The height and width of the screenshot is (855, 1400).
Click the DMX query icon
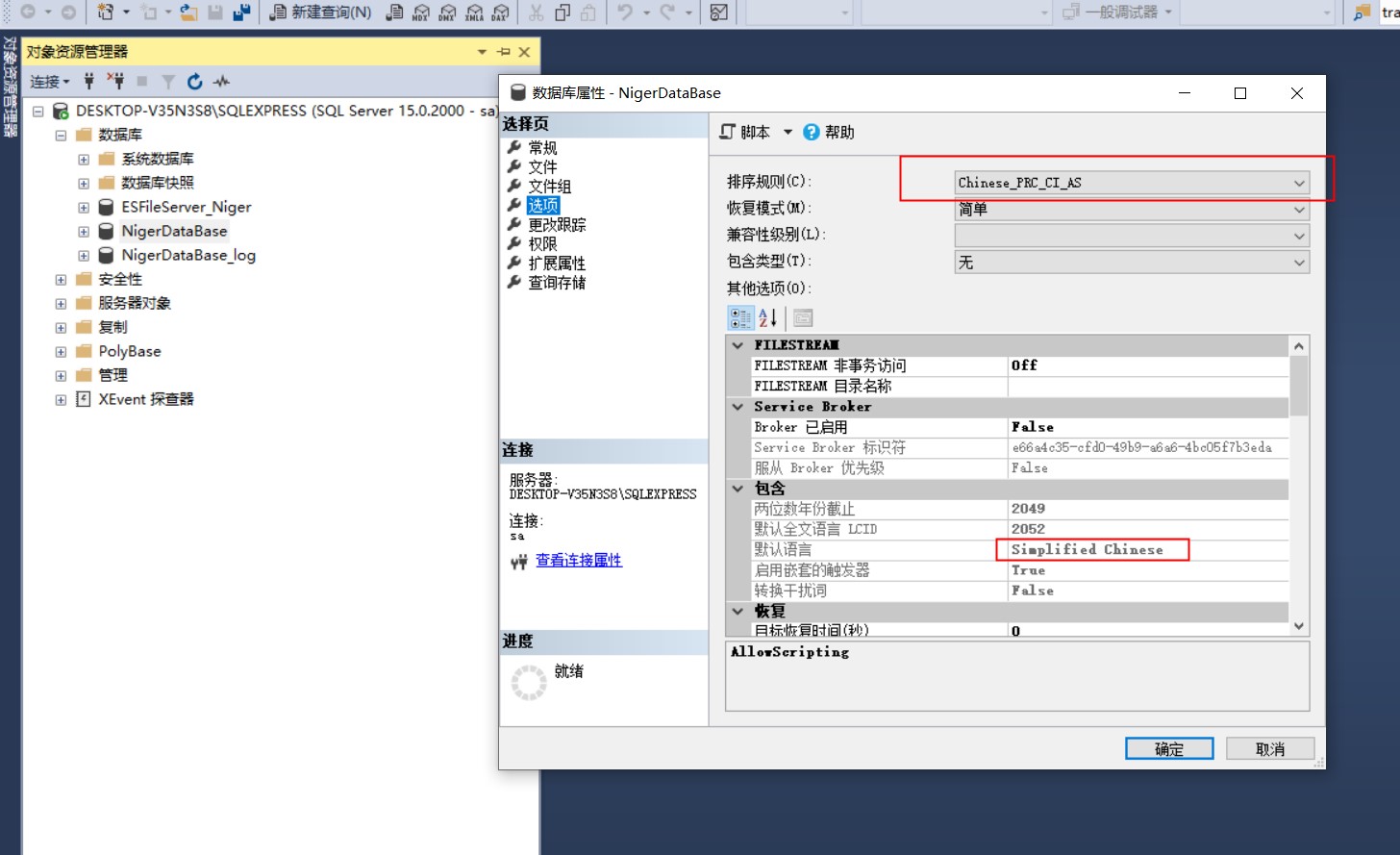pyautogui.click(x=447, y=12)
